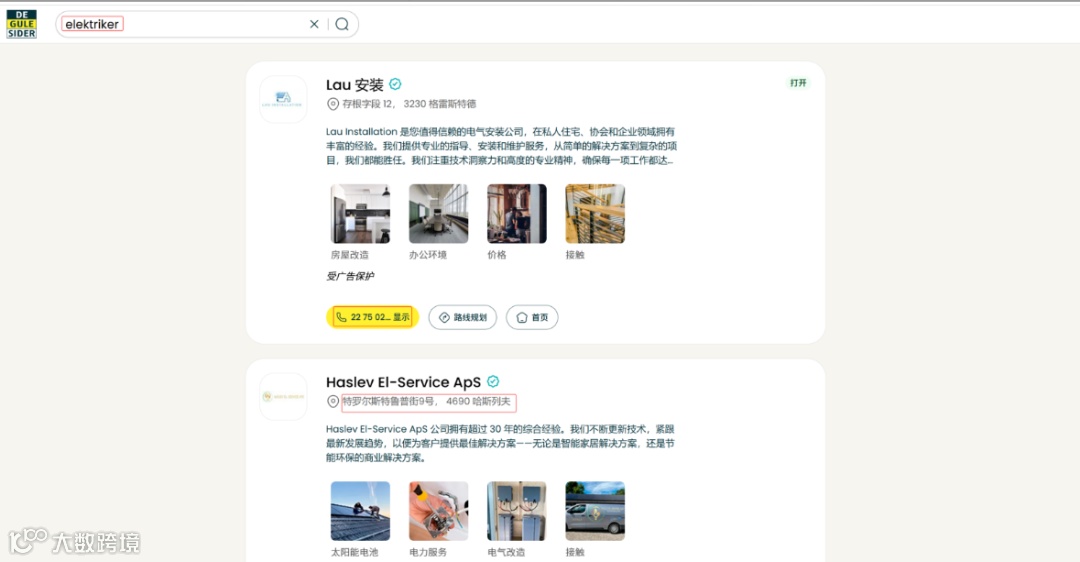Select address 特罗尔斯特鲁普街9号, 4690 哈斯列夫
Screen dimensions: 1080x562
click(x=427, y=402)
